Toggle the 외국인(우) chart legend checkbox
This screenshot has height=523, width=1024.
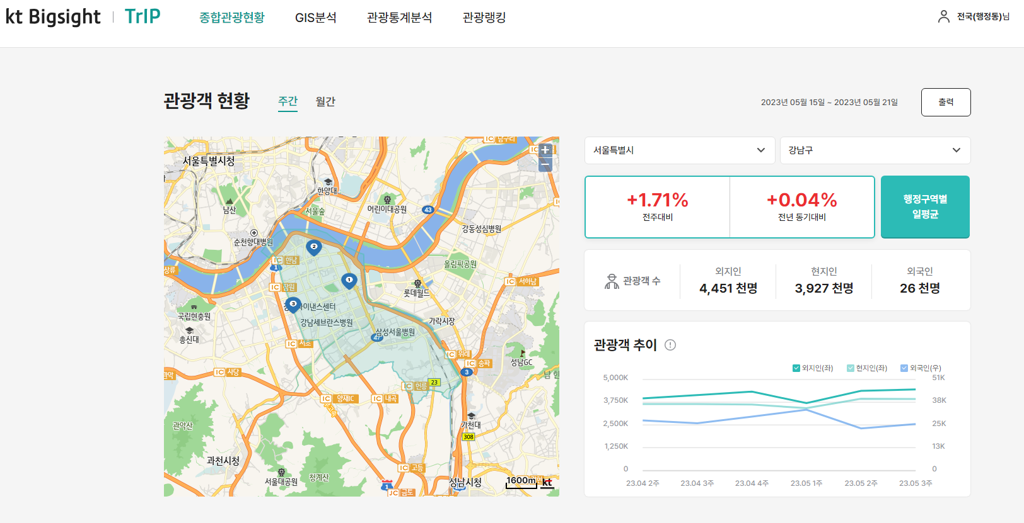(904, 368)
